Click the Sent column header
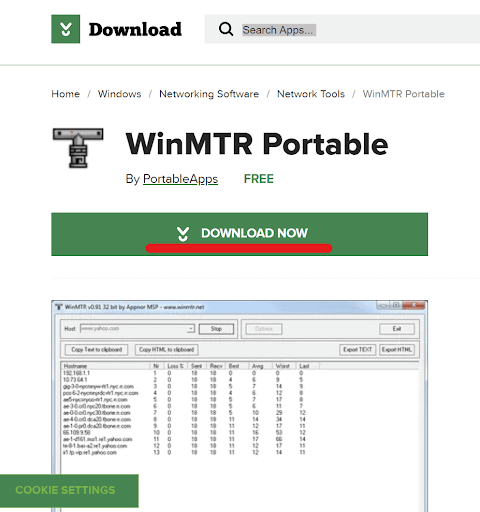This screenshot has height=512, width=480. coord(197,366)
